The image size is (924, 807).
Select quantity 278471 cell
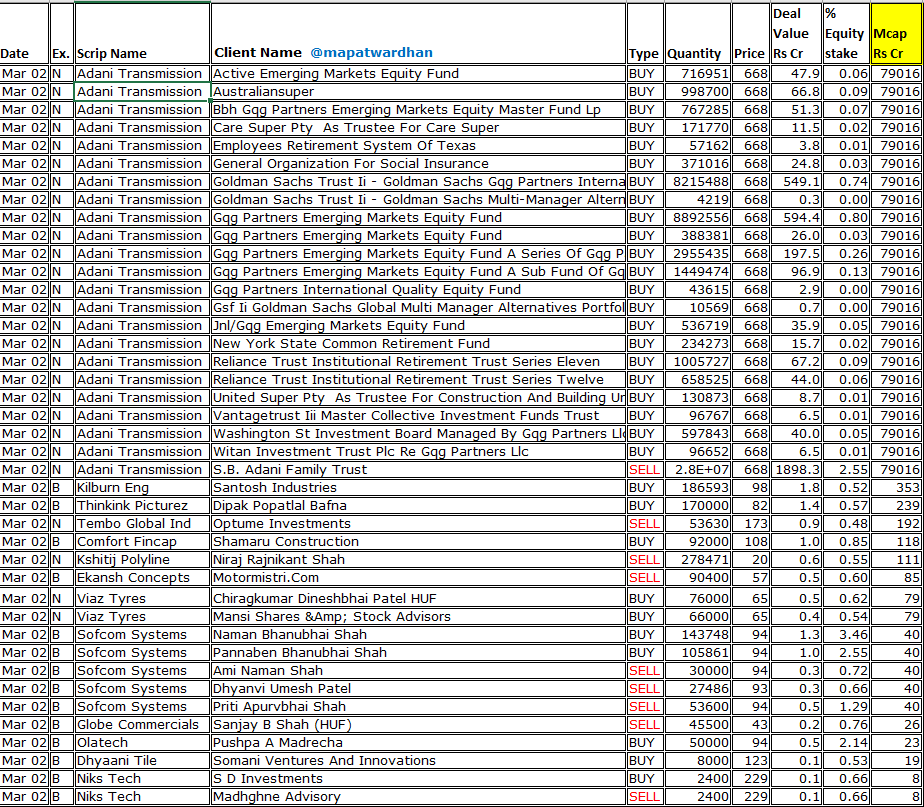point(698,559)
